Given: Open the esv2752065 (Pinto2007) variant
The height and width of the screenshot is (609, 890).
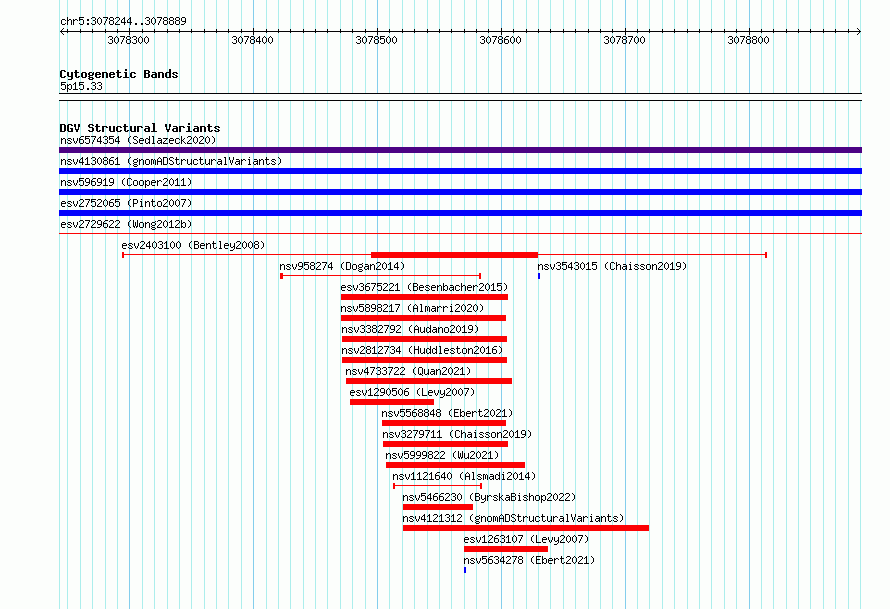Looking at the screenshot, I should 126,203.
